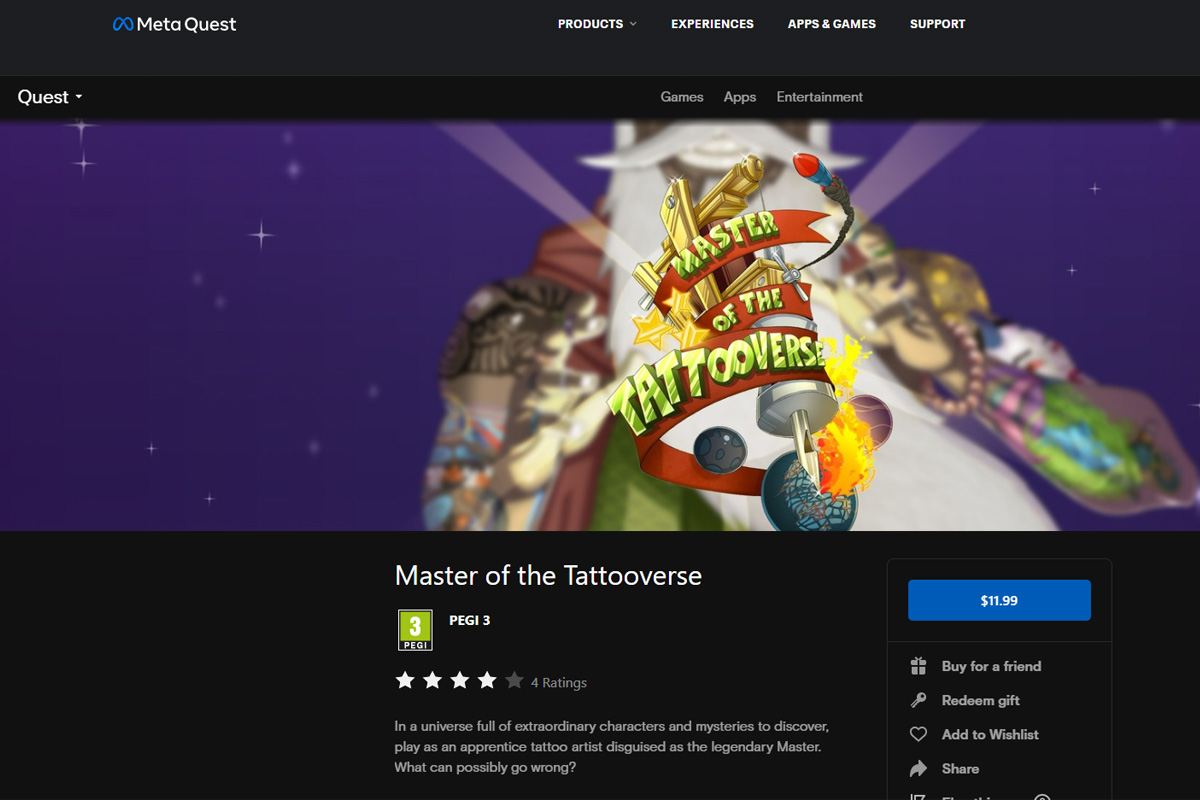Click the gift box icon

point(918,666)
